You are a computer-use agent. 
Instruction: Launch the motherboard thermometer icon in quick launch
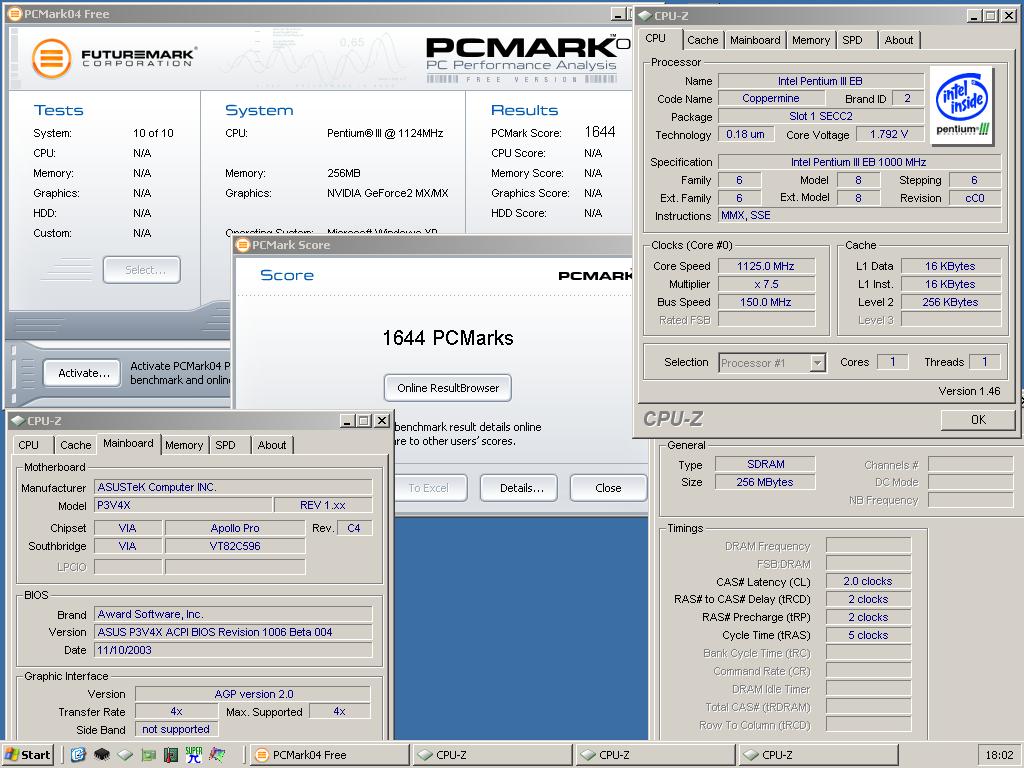pos(171,755)
